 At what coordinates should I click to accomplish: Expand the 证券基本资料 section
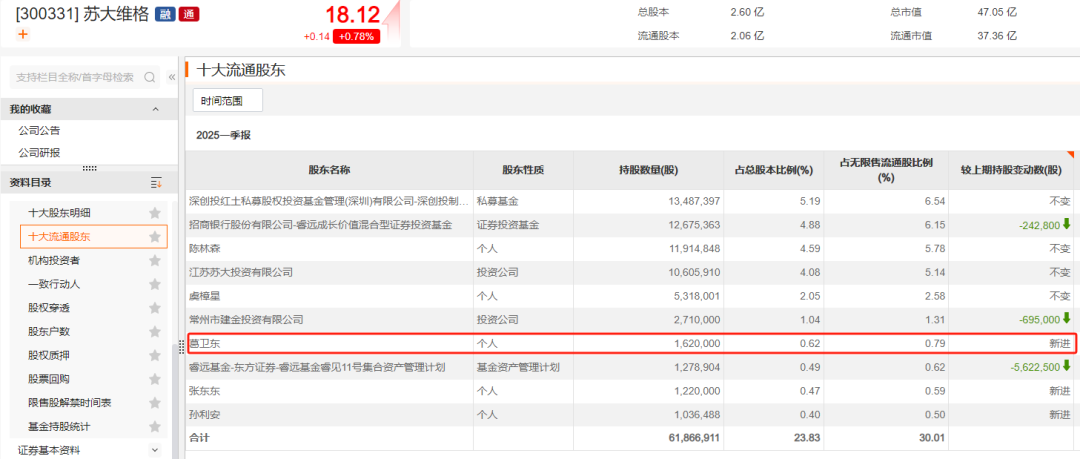[155, 450]
